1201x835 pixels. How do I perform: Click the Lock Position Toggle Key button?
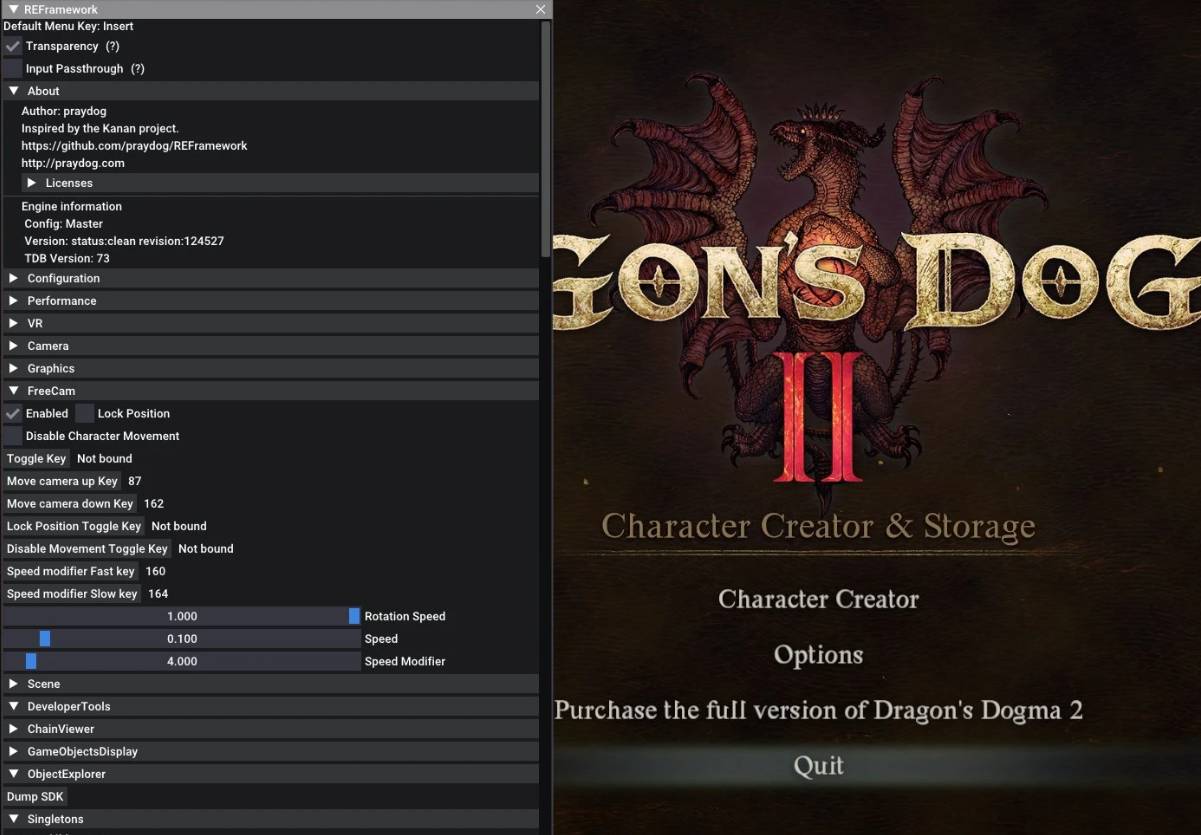click(x=74, y=526)
